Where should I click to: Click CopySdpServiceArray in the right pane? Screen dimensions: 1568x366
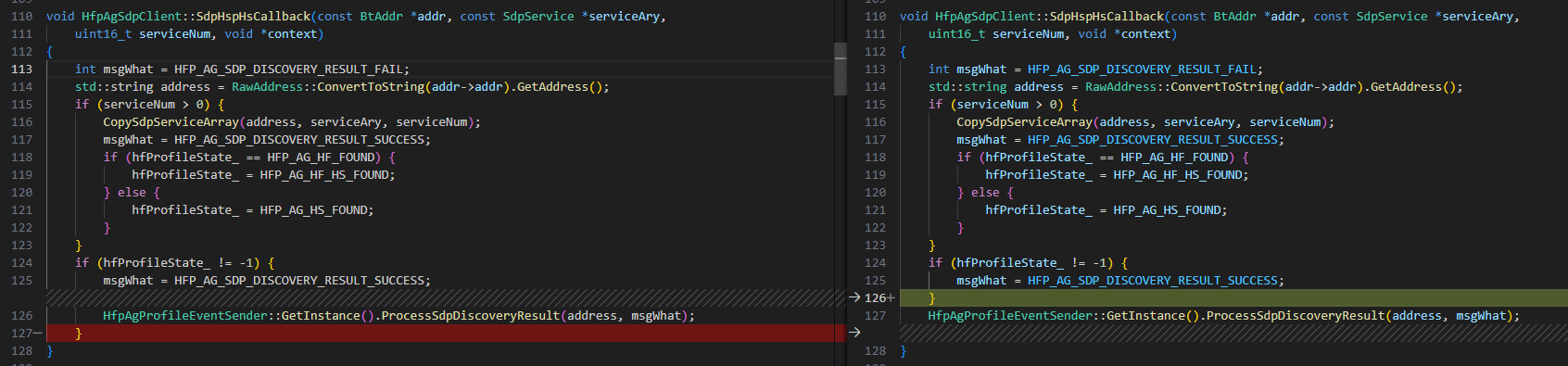coord(1024,122)
